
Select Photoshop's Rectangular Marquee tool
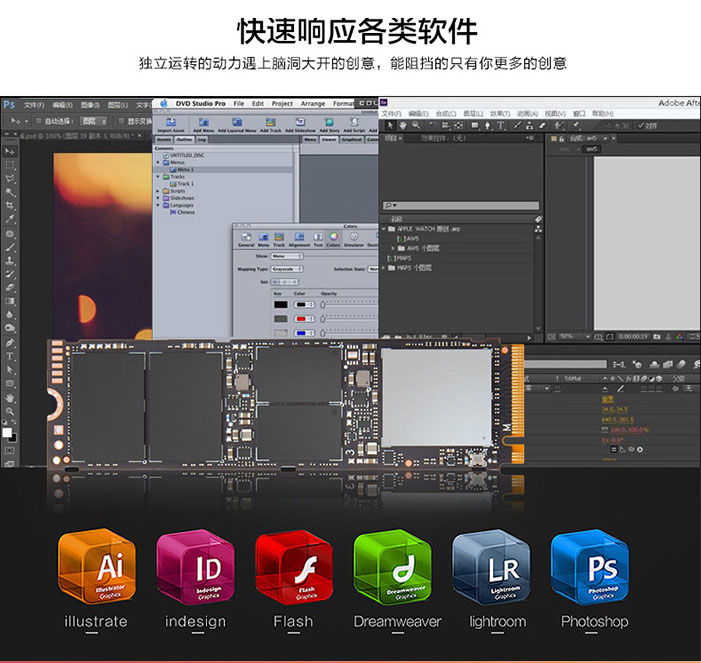point(9,165)
